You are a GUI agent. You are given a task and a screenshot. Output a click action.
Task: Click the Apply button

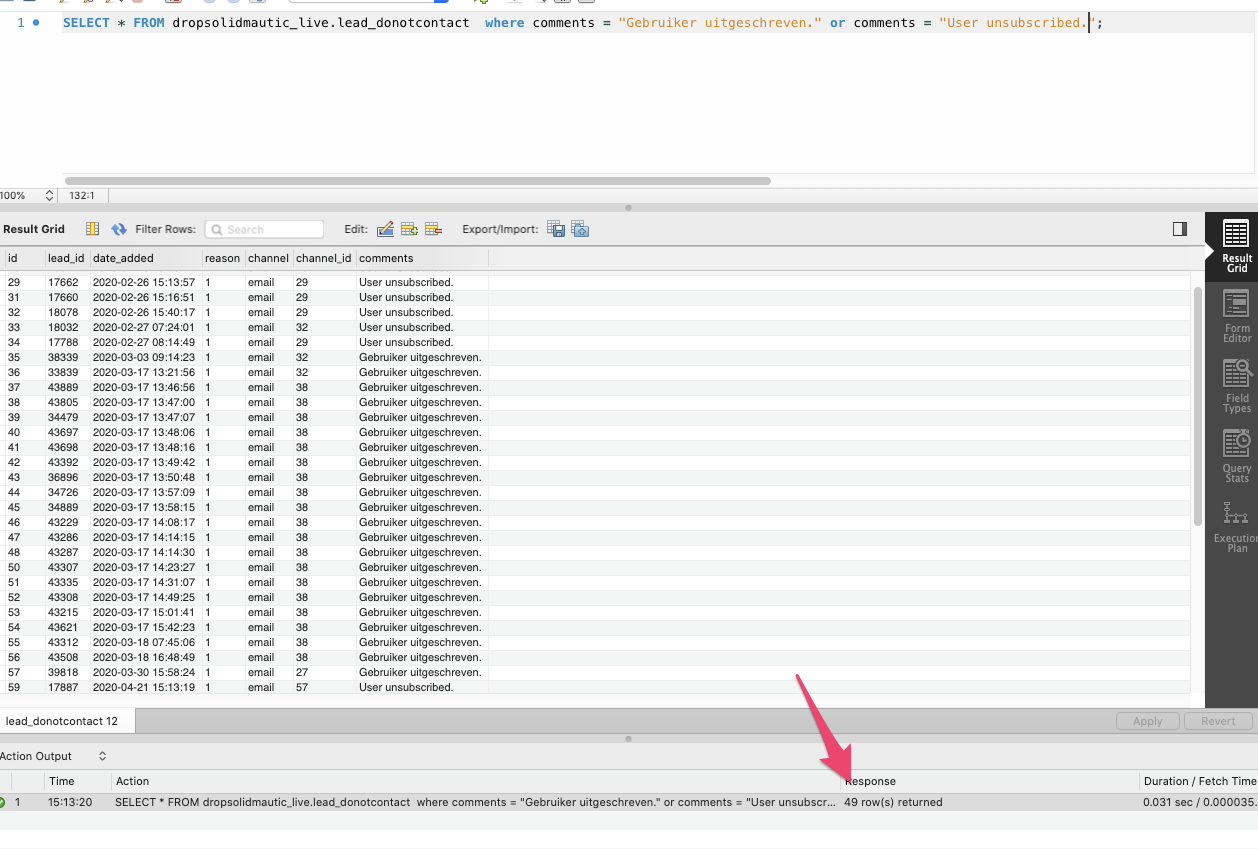point(1147,720)
